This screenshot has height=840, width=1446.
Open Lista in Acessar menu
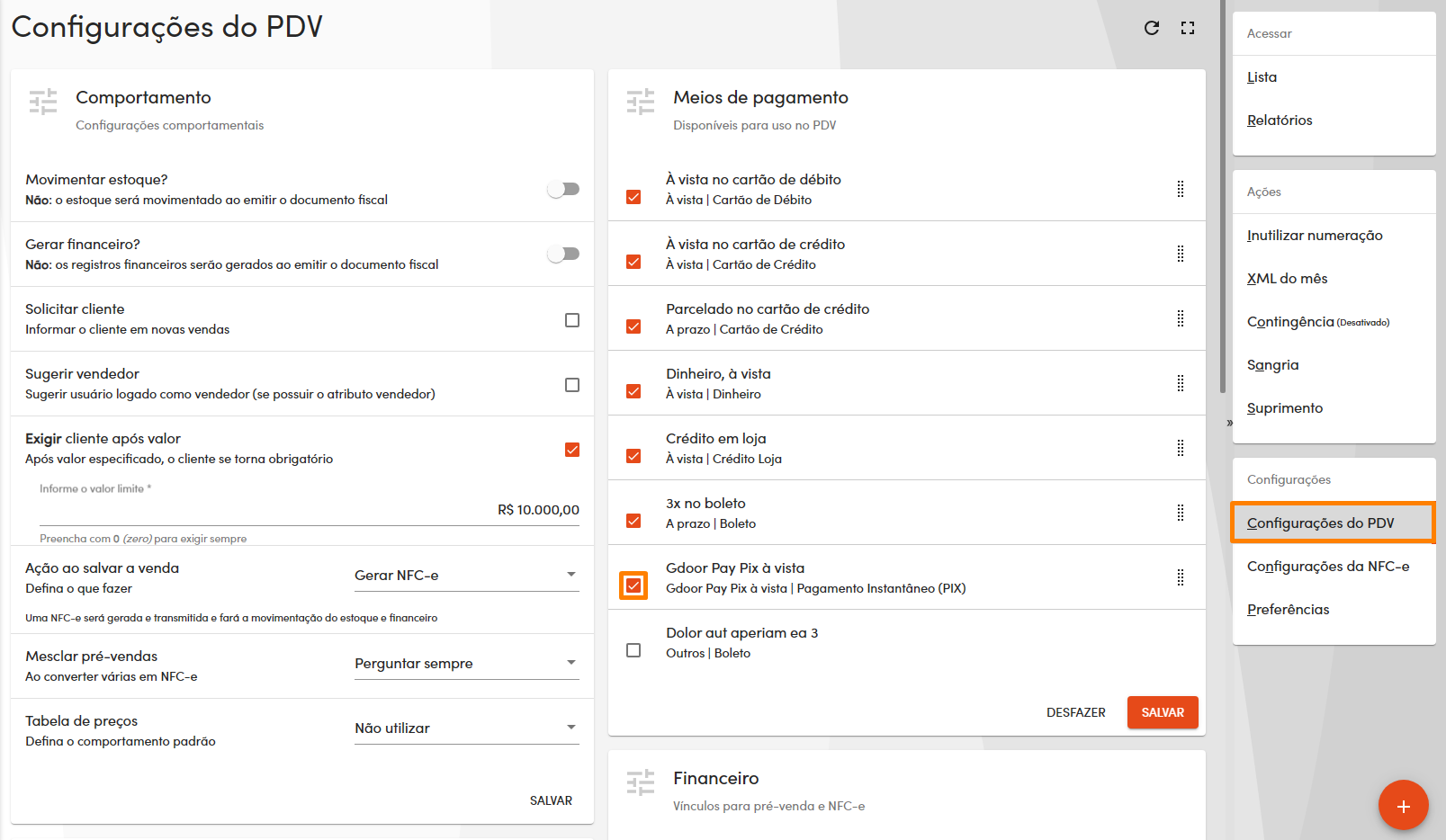pos(1334,77)
